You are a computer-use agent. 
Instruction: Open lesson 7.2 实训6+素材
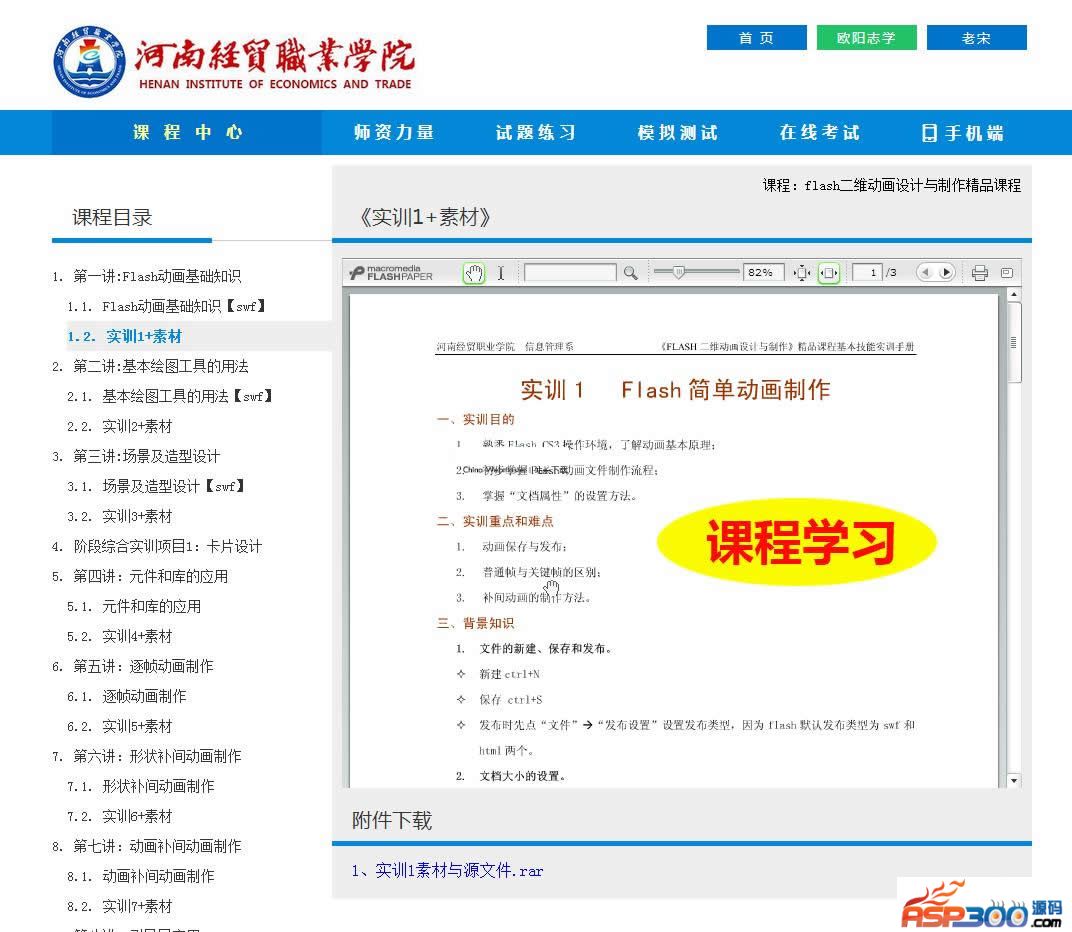[x=120, y=816]
